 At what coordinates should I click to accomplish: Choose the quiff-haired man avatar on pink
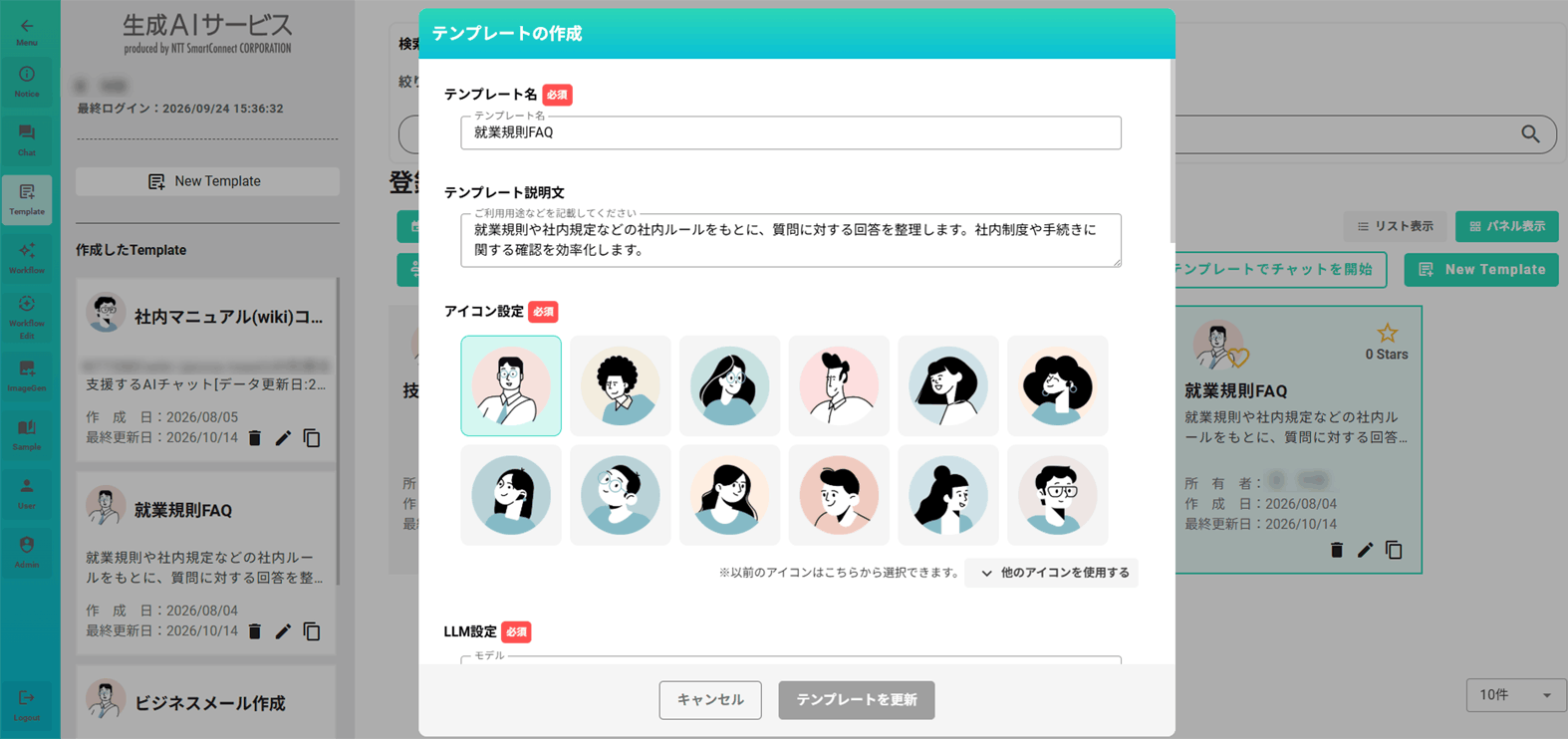839,385
